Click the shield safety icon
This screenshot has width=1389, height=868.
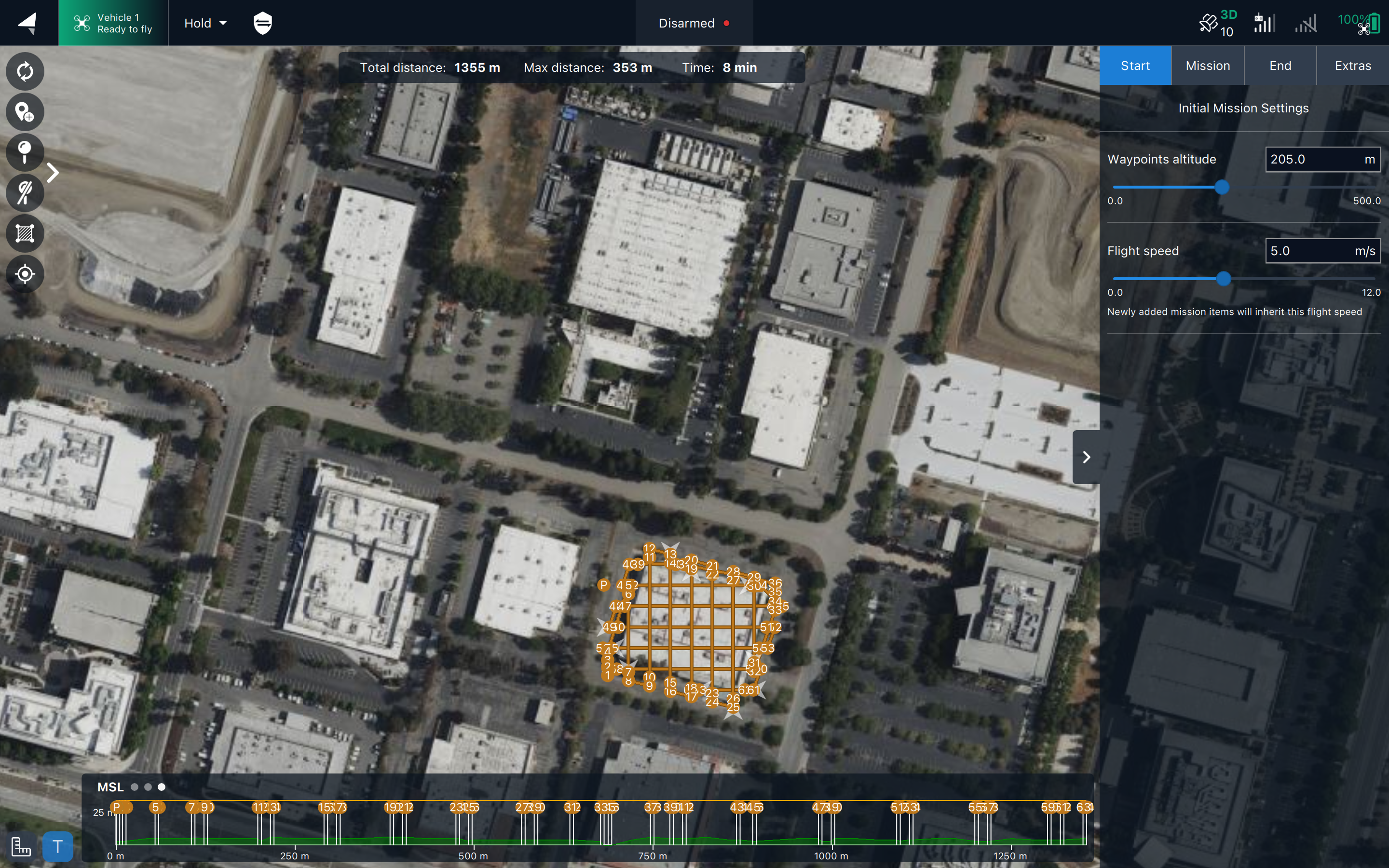click(263, 23)
